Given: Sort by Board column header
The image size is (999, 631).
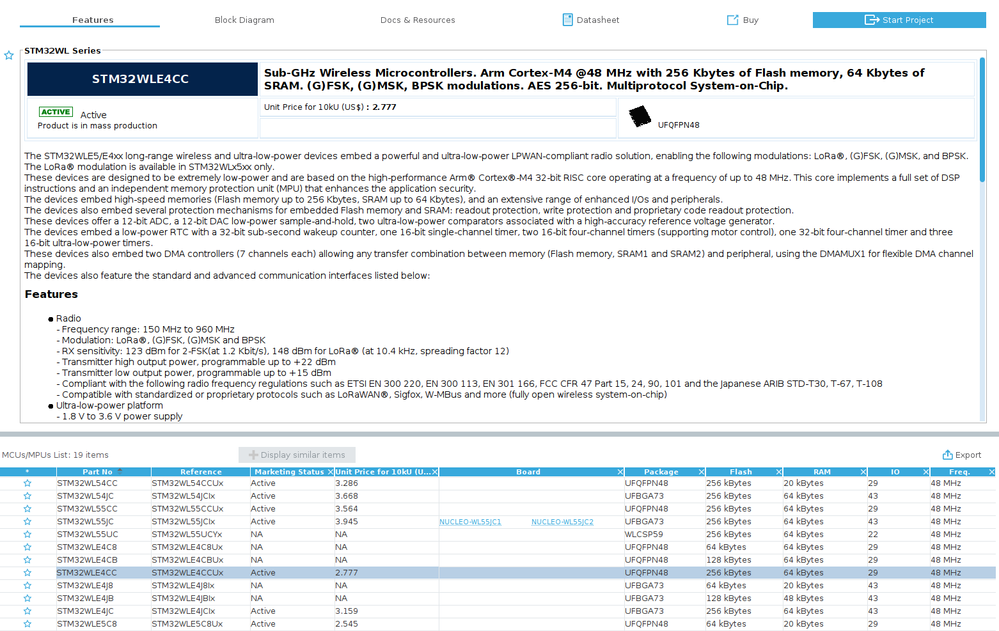Looking at the screenshot, I should click(x=528, y=472).
